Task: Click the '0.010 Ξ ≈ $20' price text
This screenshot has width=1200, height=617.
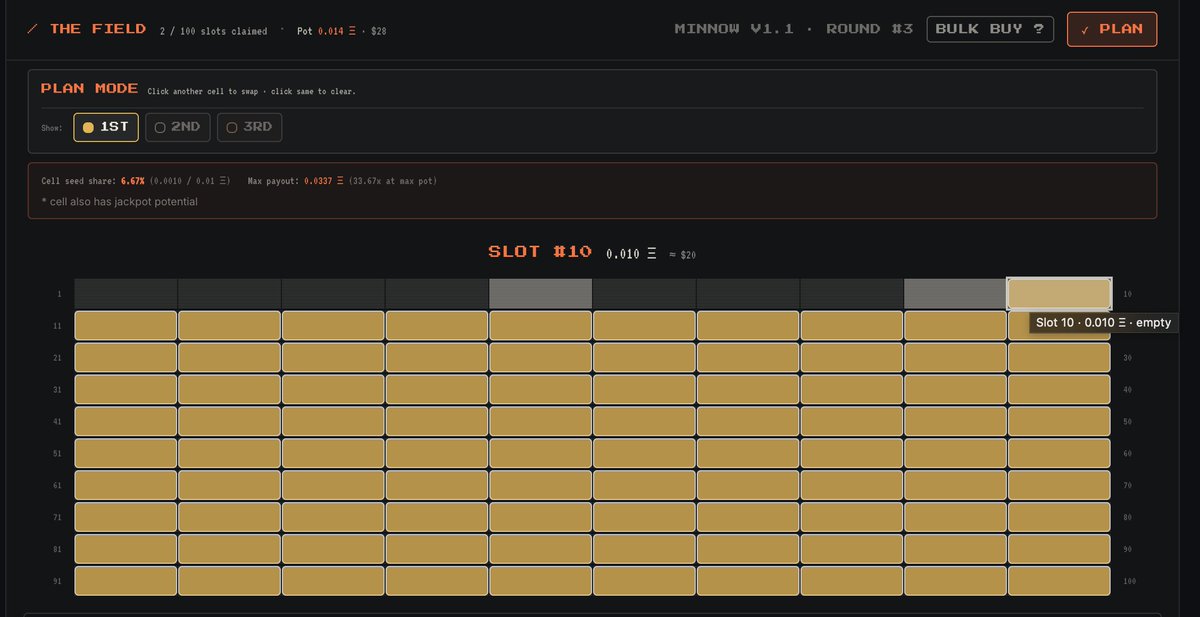Action: coord(651,255)
